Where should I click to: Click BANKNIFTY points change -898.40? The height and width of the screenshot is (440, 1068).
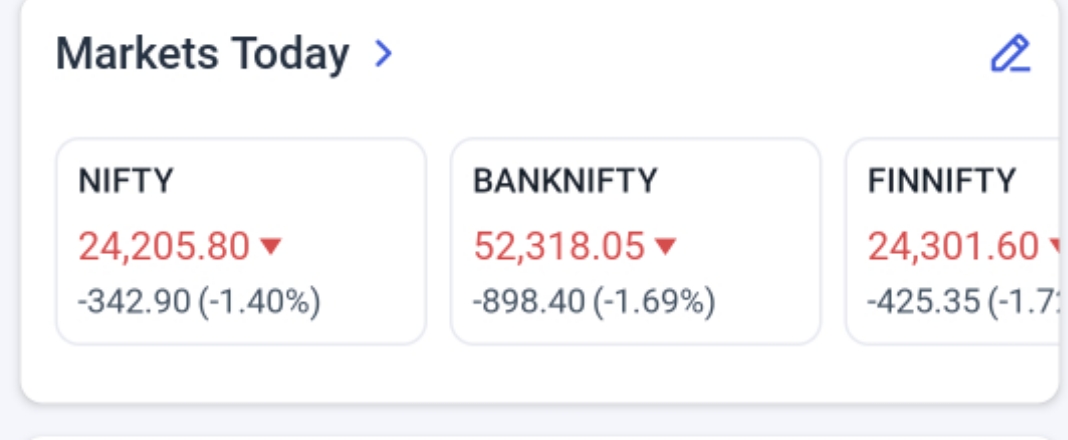[529, 301]
